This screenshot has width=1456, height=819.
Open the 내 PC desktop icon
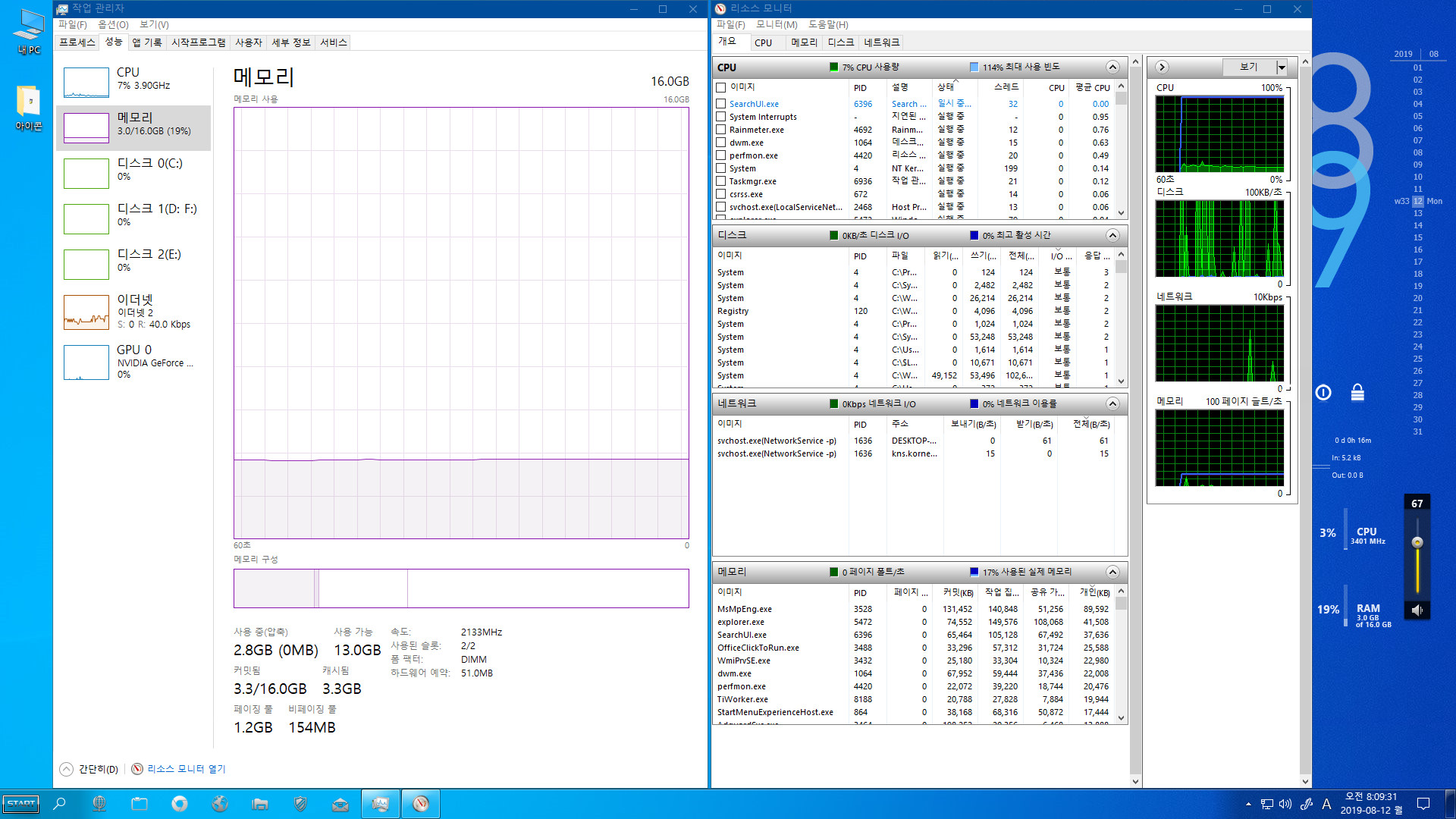[x=29, y=31]
